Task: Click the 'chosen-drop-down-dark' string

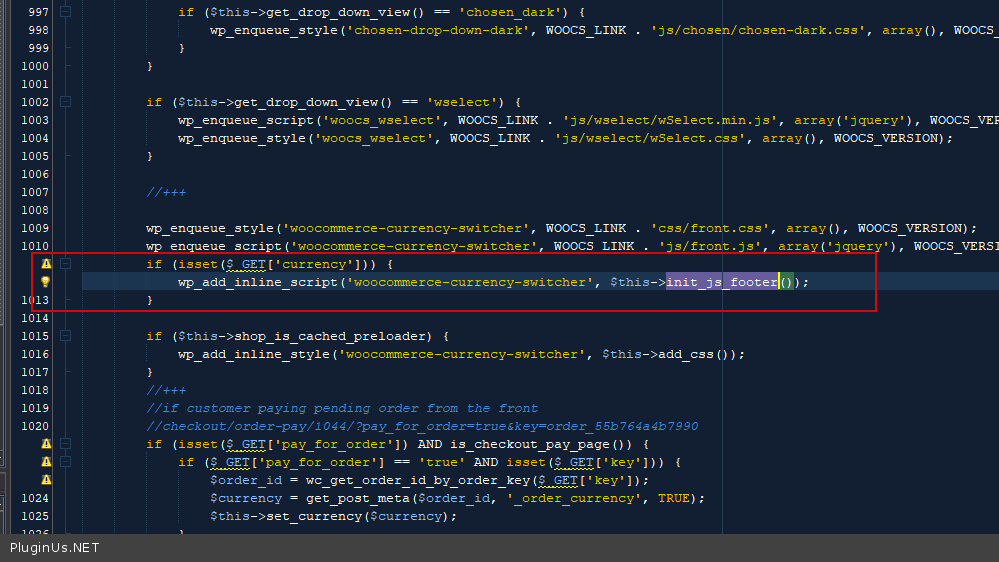Action: point(438,30)
